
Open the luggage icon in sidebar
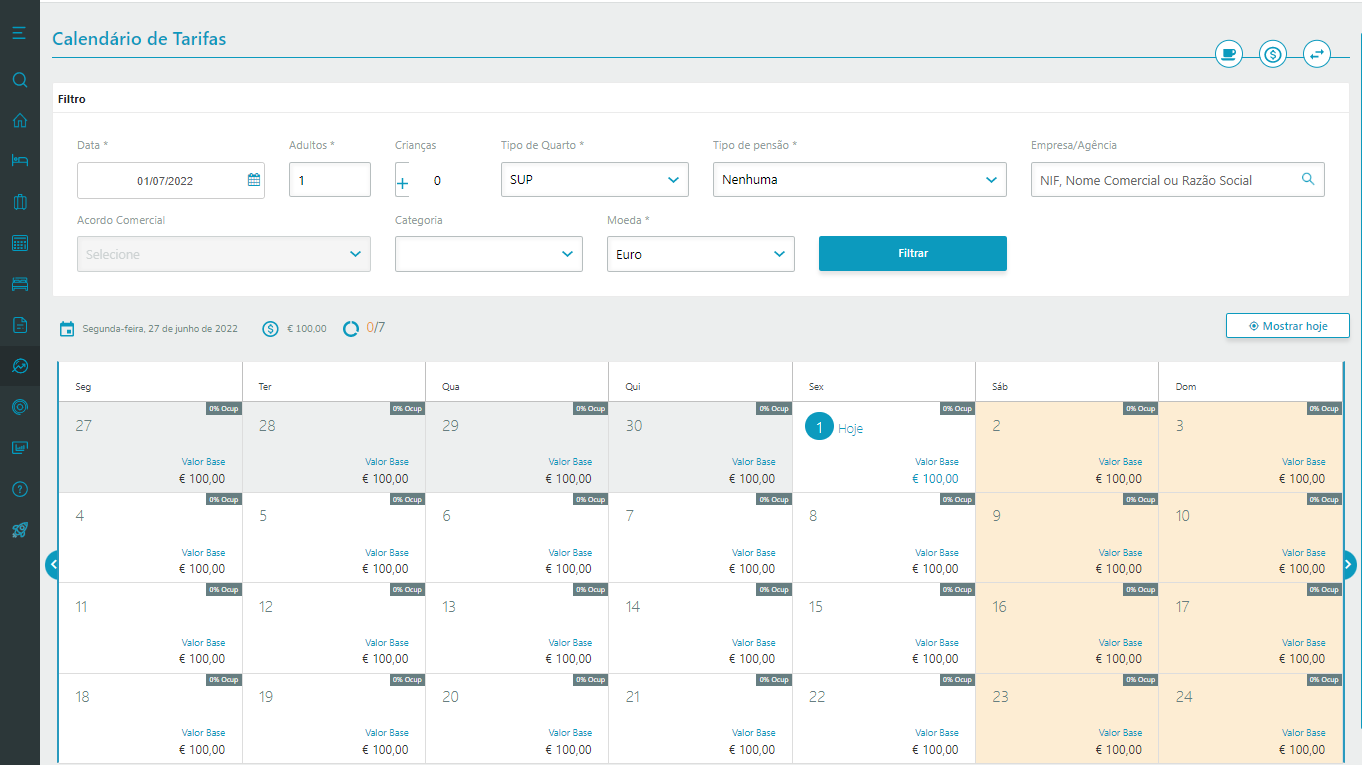point(19,202)
